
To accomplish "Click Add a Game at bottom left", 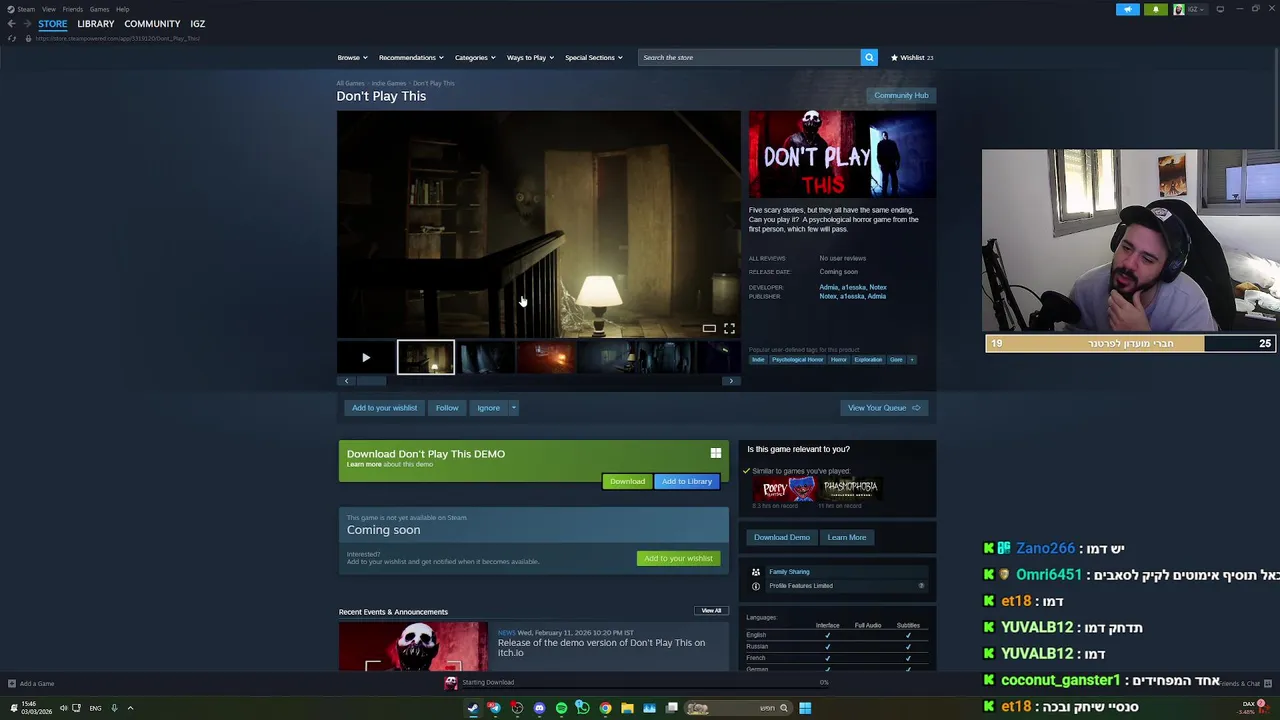I will [x=30, y=683].
